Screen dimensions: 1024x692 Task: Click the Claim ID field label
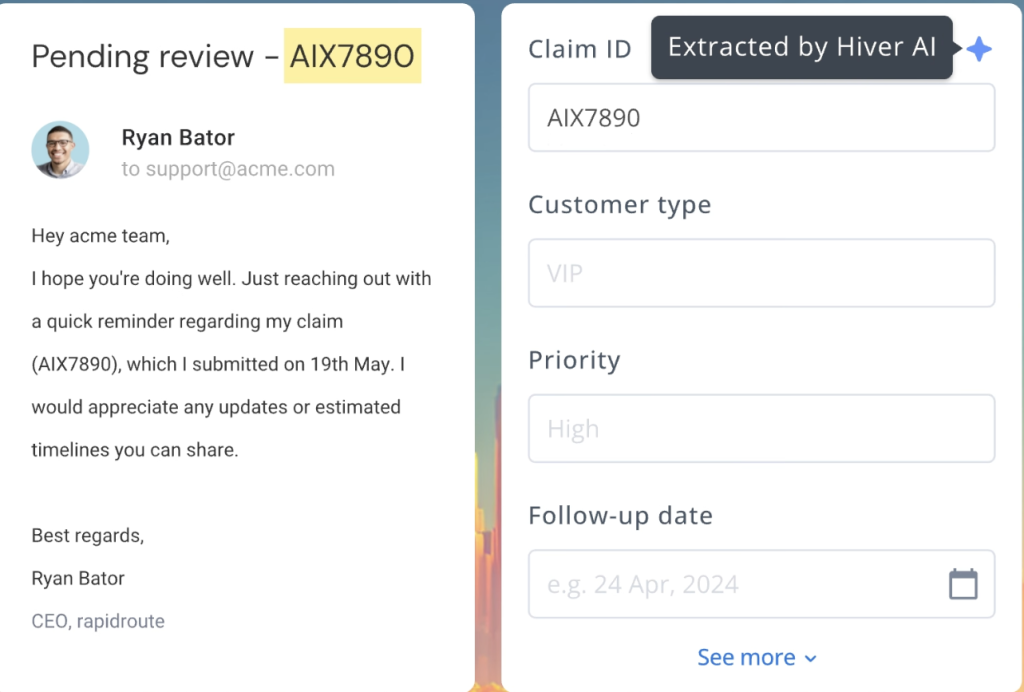click(580, 49)
